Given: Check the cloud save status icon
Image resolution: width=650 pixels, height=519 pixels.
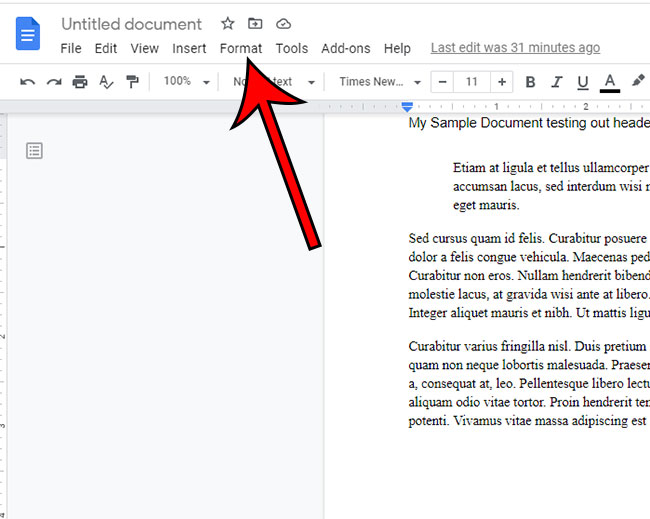Looking at the screenshot, I should [x=284, y=23].
